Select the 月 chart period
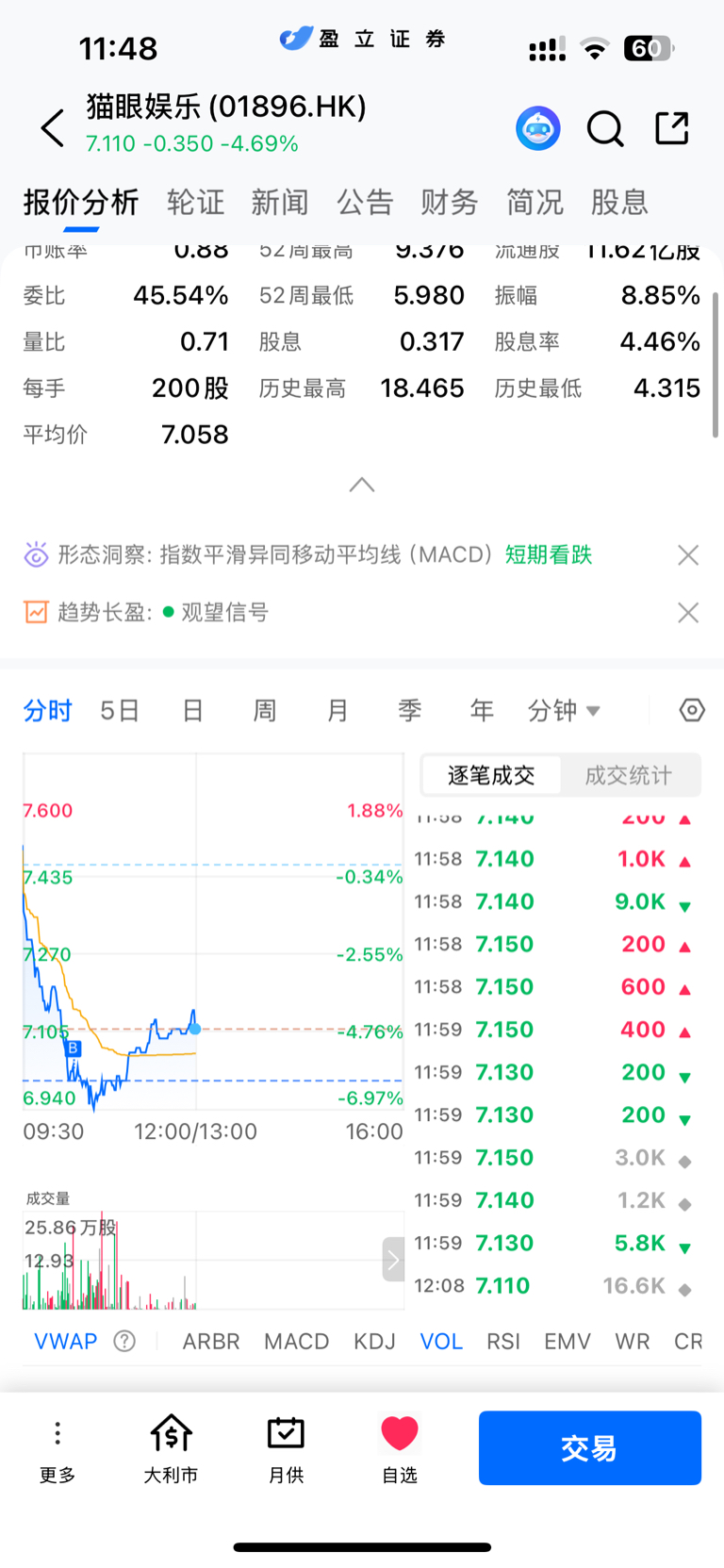Viewport: 724px width, 1568px height. coord(337,710)
